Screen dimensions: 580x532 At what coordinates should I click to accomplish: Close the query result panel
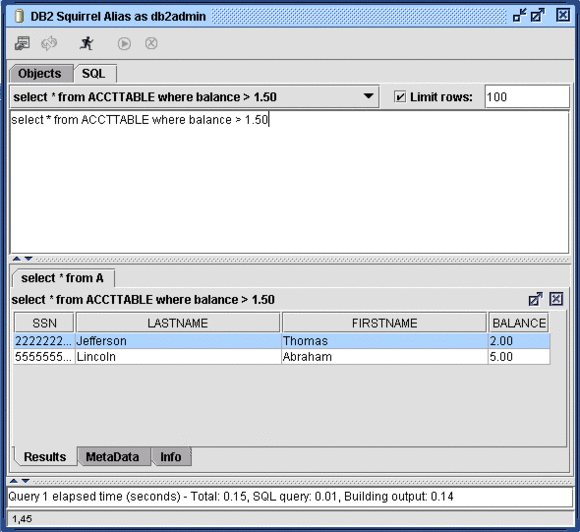pos(556,299)
